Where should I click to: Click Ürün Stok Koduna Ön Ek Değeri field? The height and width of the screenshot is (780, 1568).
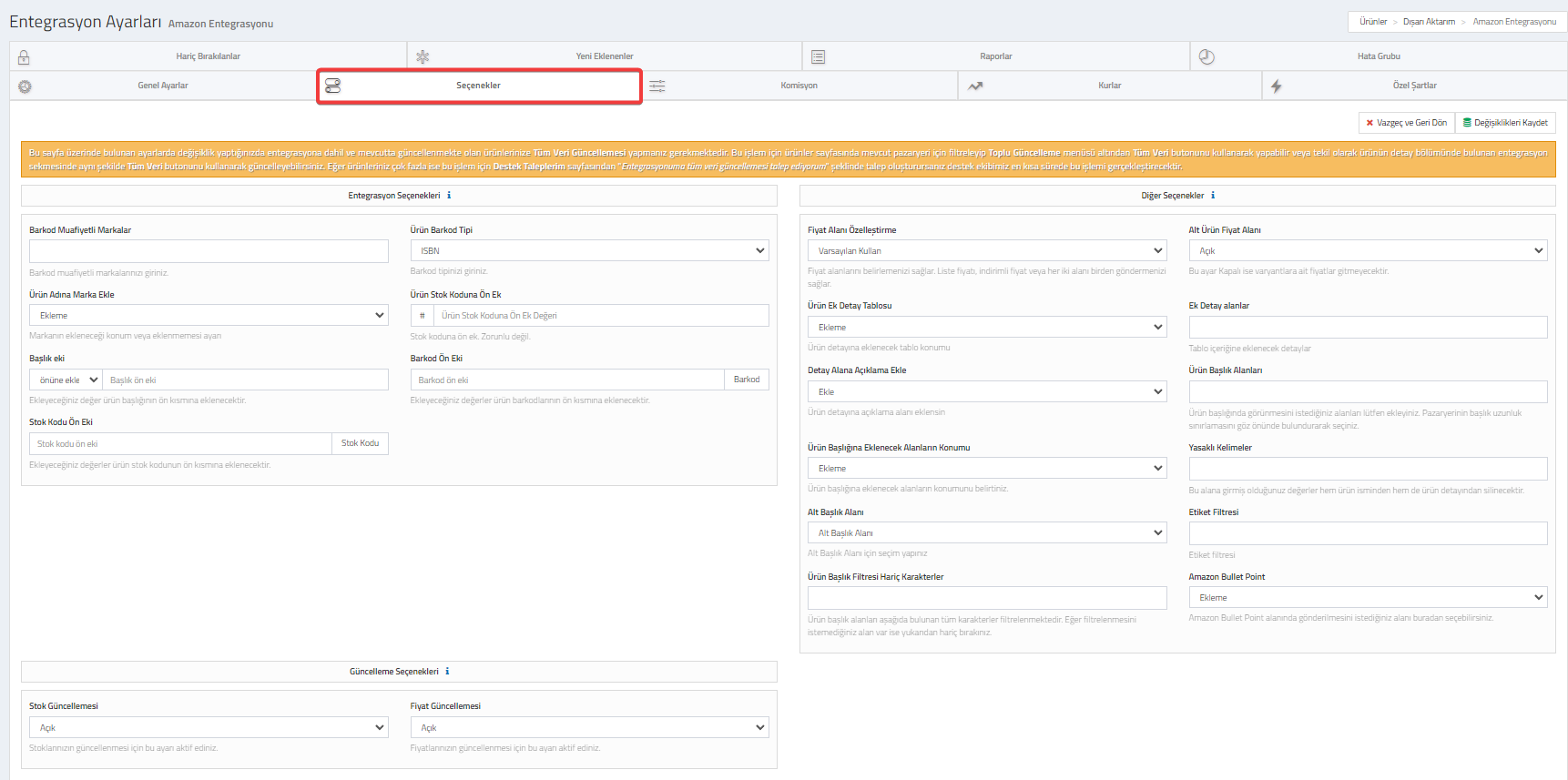pyautogui.click(x=601, y=316)
